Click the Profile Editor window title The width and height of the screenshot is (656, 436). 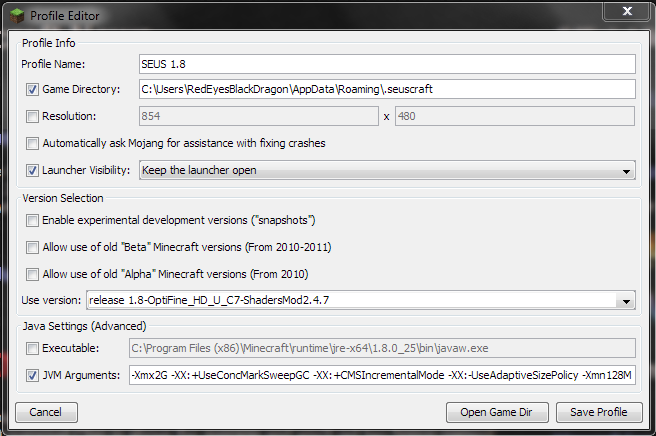coord(64,16)
